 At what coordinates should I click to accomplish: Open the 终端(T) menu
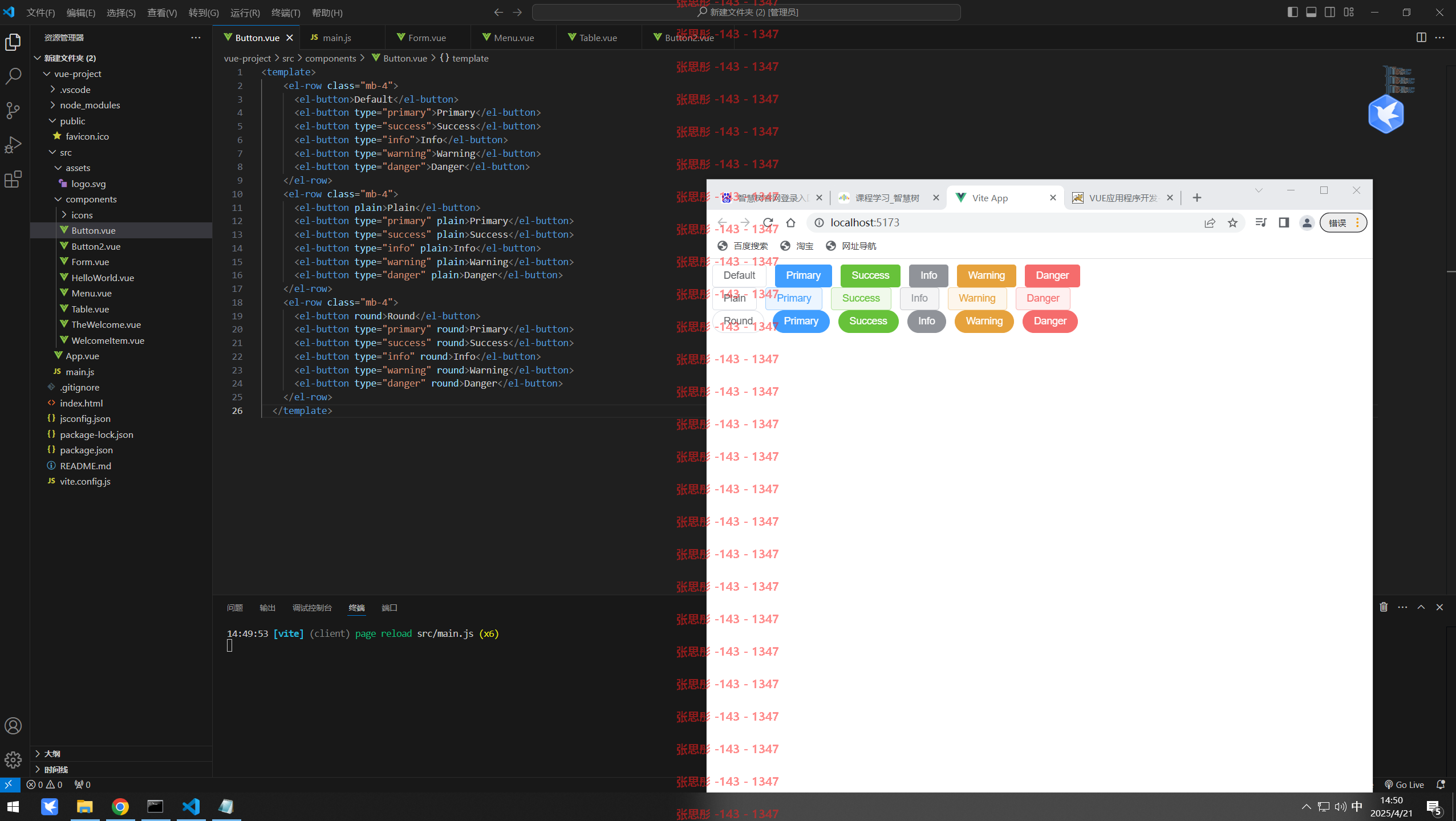286,13
